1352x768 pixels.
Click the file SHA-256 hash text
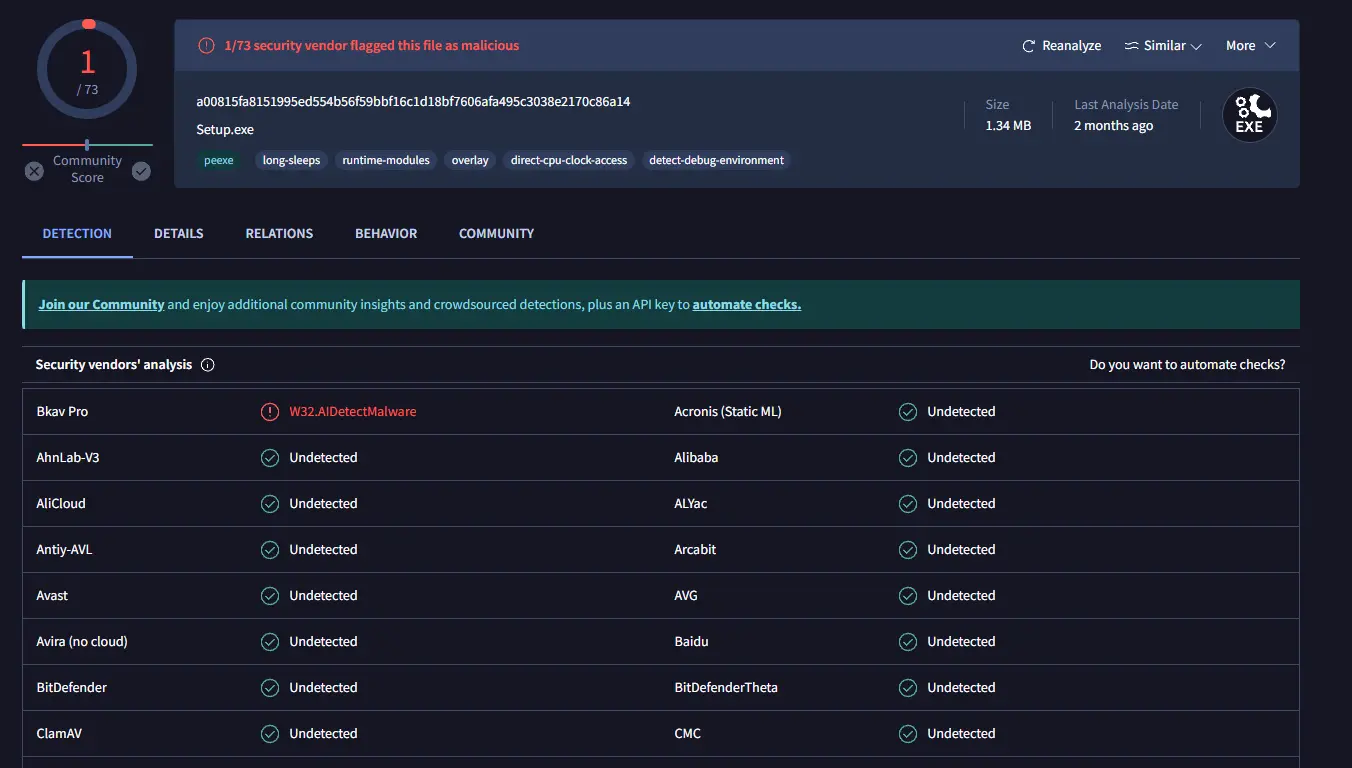(413, 102)
